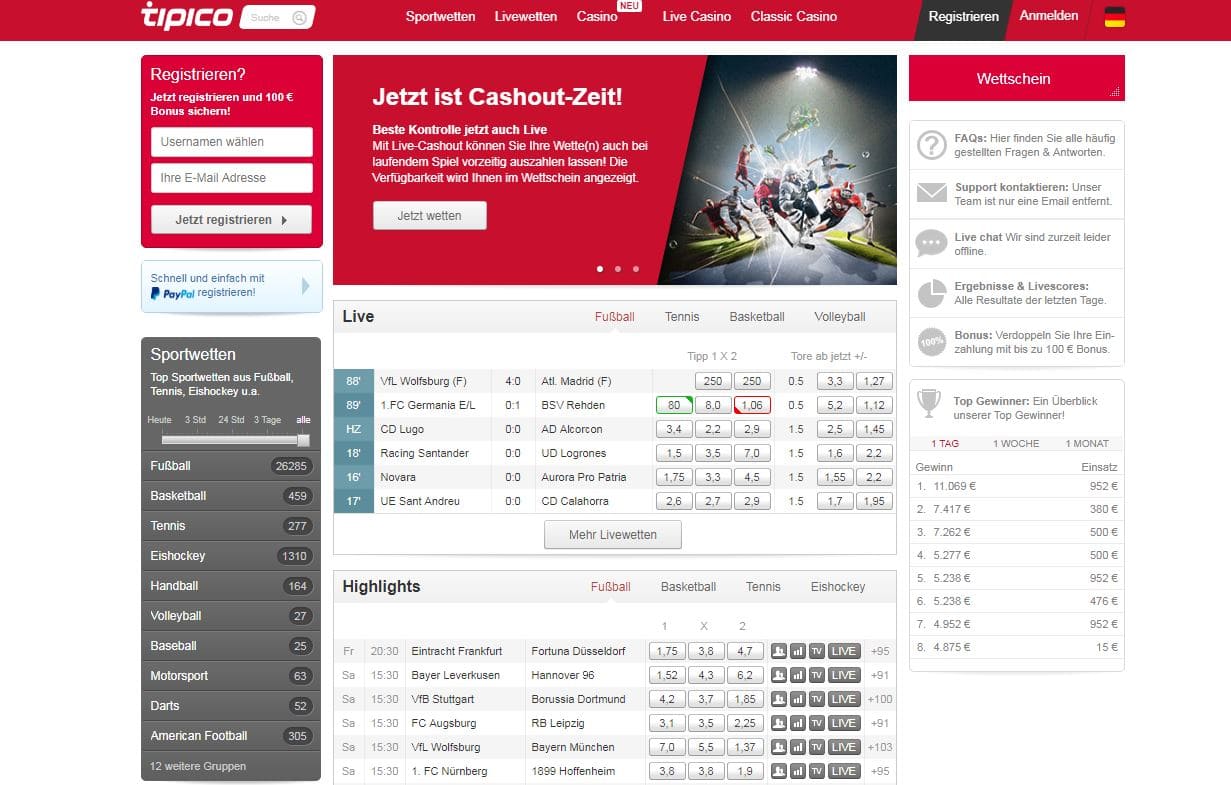
Task: Select odds 80 for 1.FC Germania E/L
Action: [674, 405]
